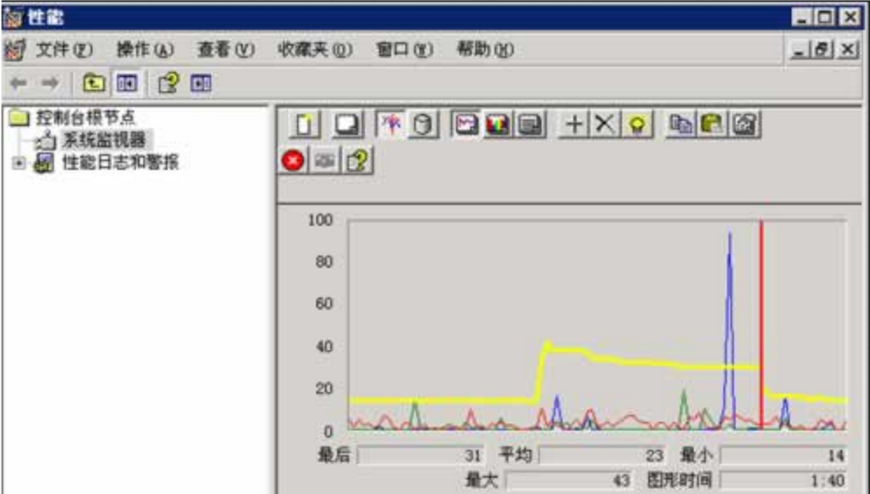Toggle View Current Activity mode
Image resolution: width=870 pixels, height=494 pixels.
click(x=391, y=125)
